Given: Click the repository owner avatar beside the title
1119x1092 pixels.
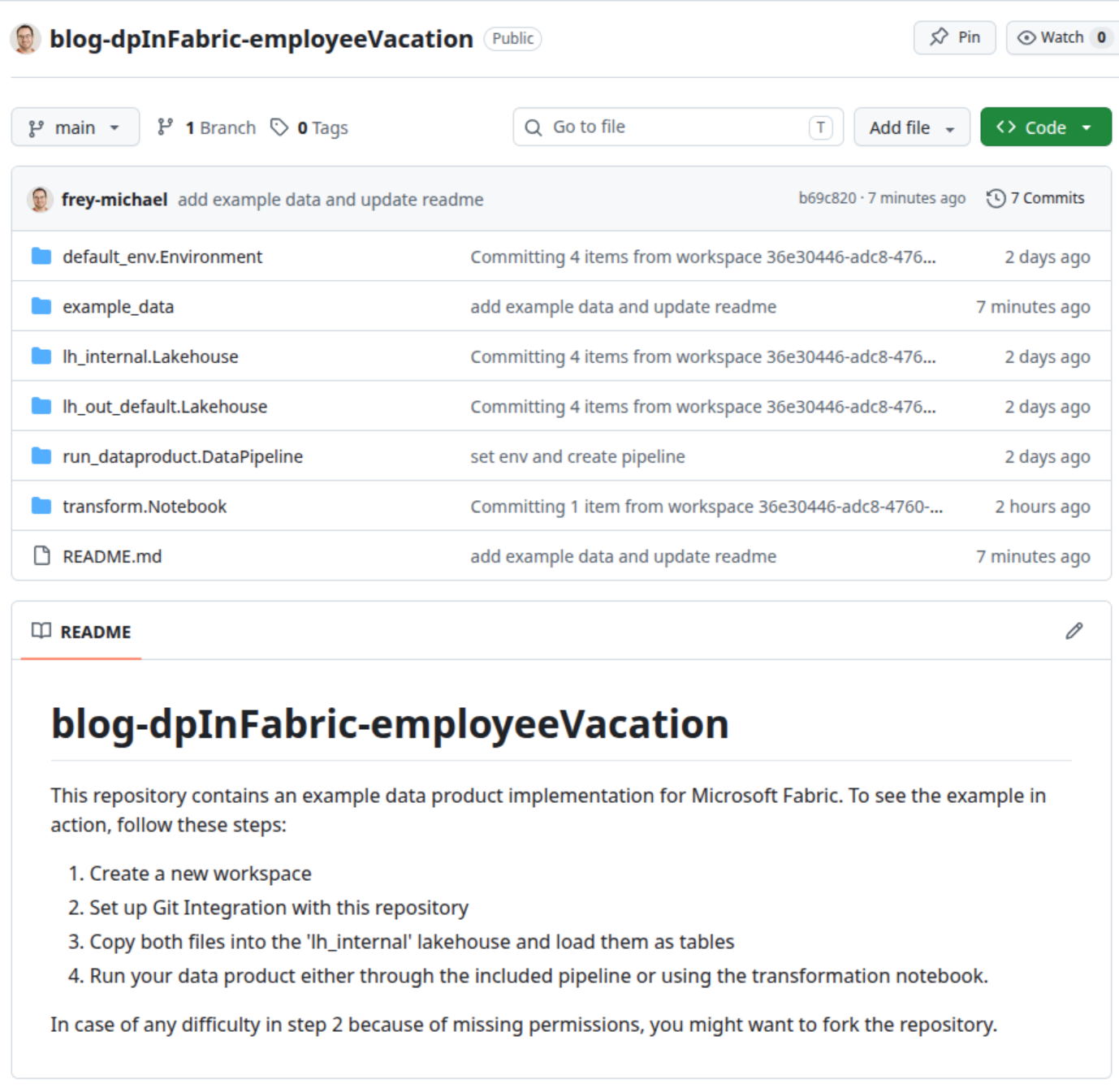Looking at the screenshot, I should point(25,39).
